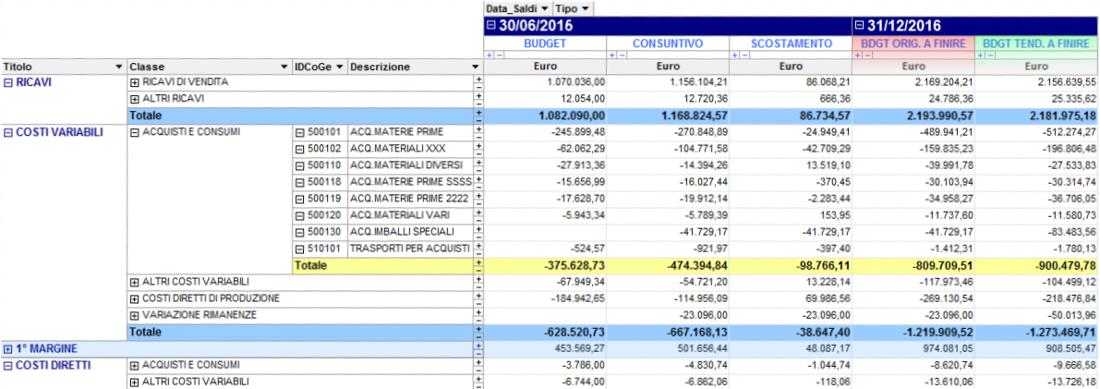Screen dimensions: 1100x389
Task: Collapse account 500101 row
Action: pos(300,133)
